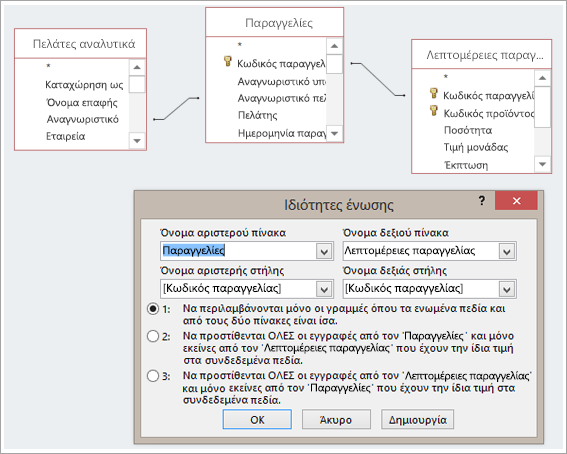The height and width of the screenshot is (454, 567).
Task: Select Κωδικός προϊόντος field
Action: pyautogui.click(x=489, y=114)
